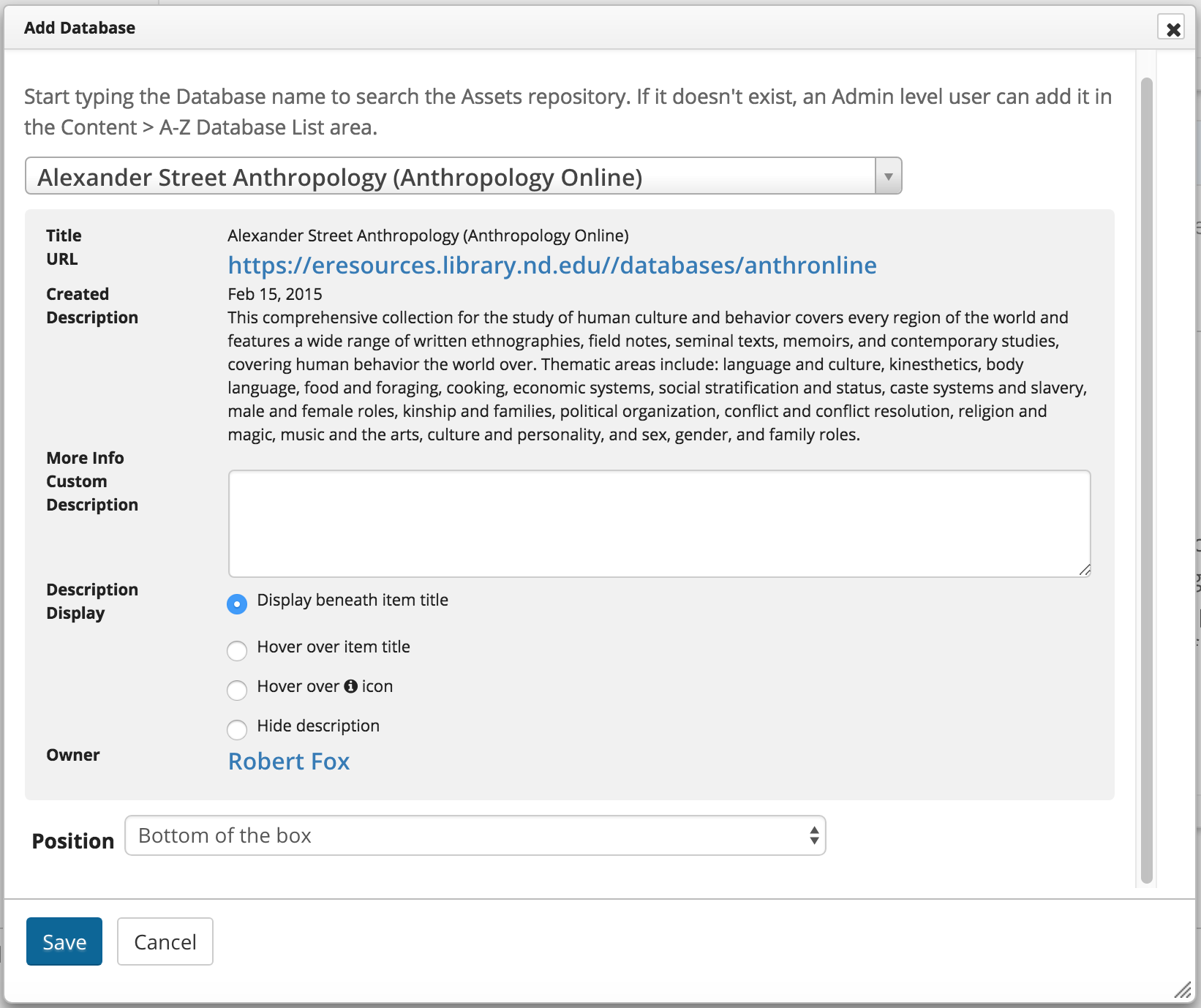
Task: Click the Cancel button
Action: pos(165,941)
